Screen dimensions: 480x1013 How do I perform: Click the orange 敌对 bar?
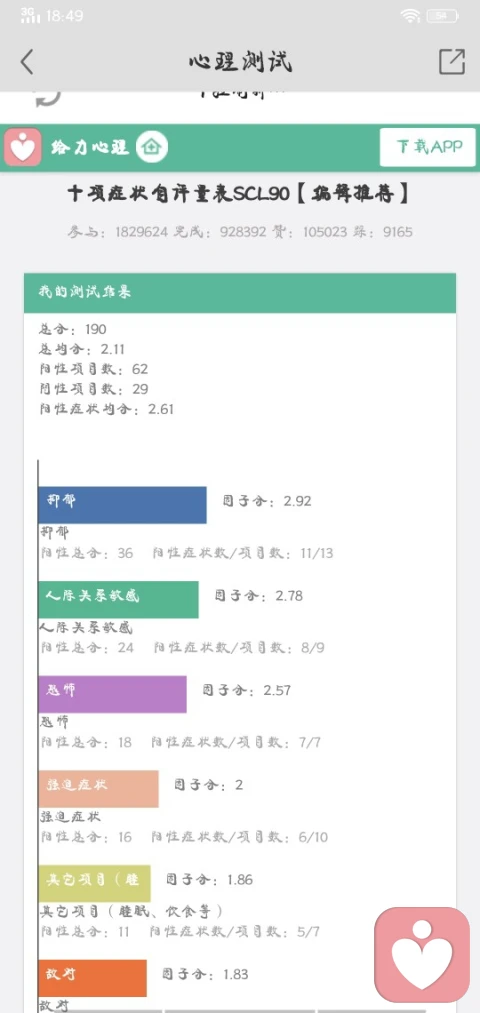(x=92, y=977)
